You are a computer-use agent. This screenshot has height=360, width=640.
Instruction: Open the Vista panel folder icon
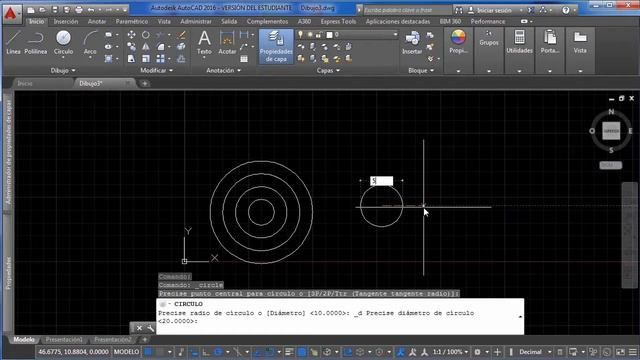click(x=580, y=42)
